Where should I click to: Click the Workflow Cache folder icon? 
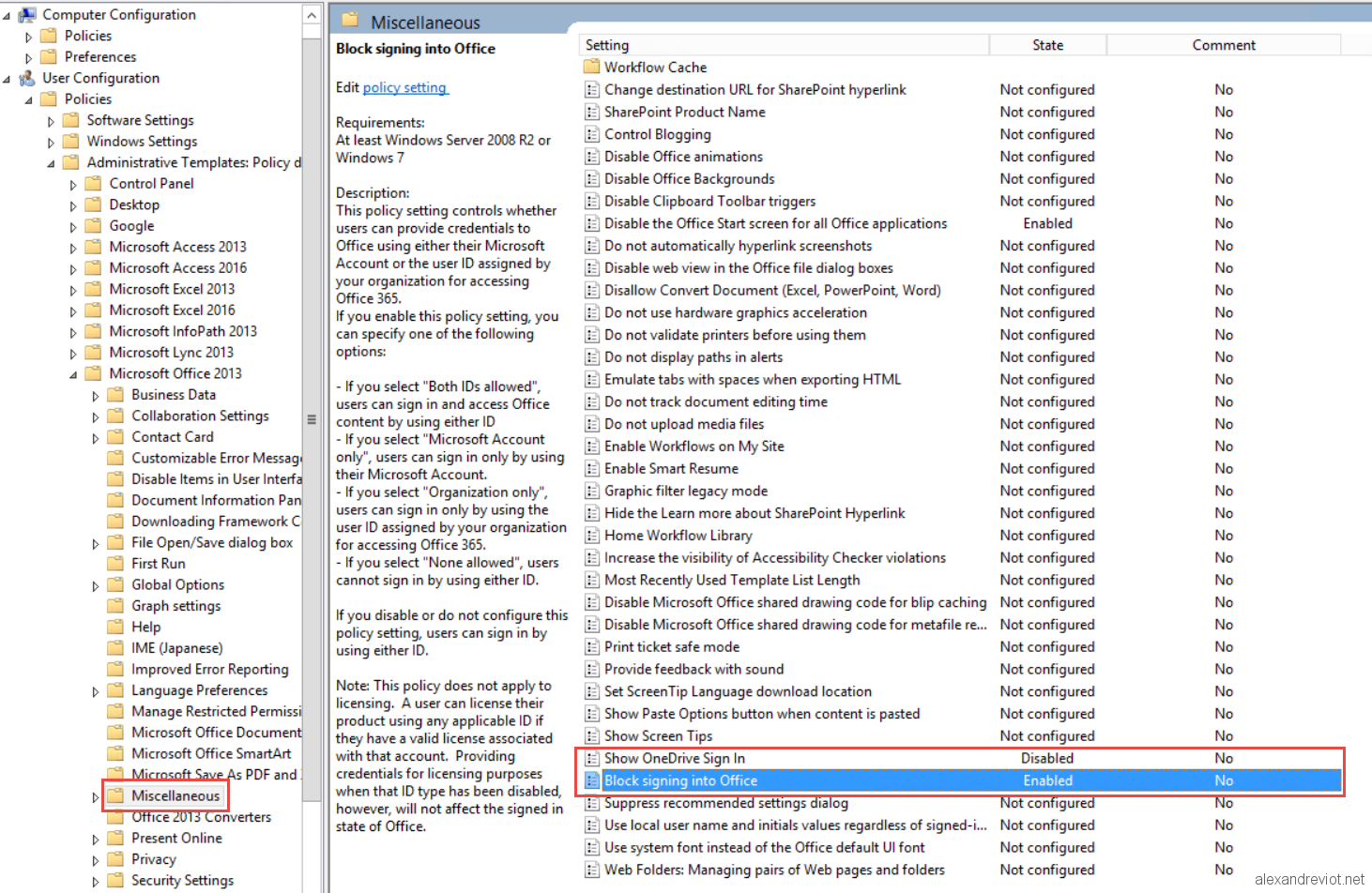click(591, 68)
